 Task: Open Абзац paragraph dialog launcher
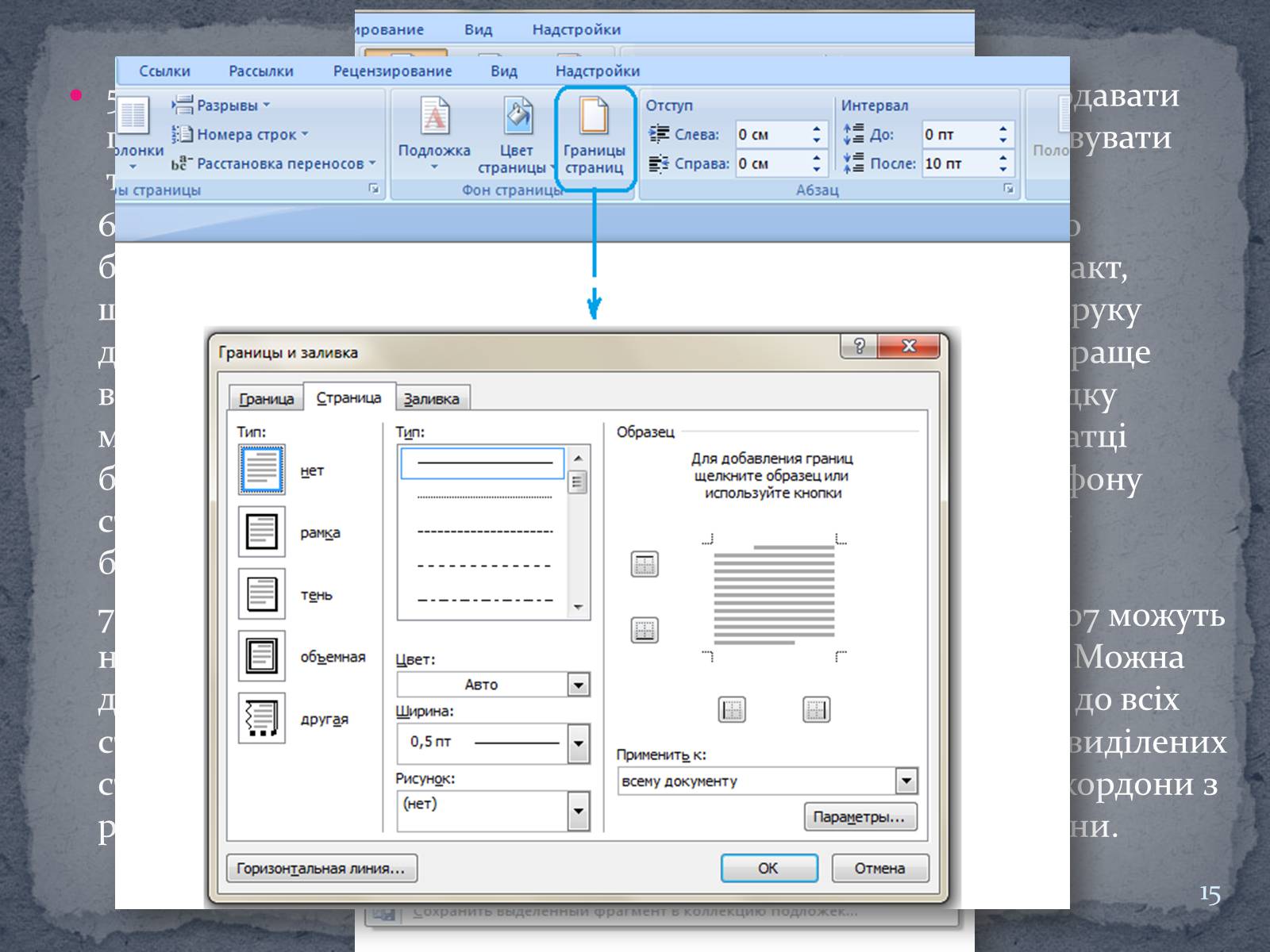click(1008, 189)
